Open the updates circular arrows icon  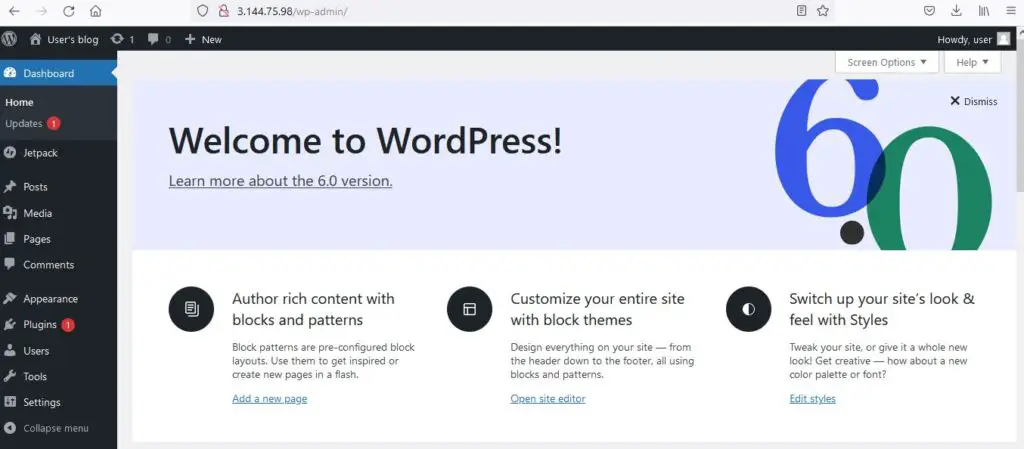click(x=117, y=39)
